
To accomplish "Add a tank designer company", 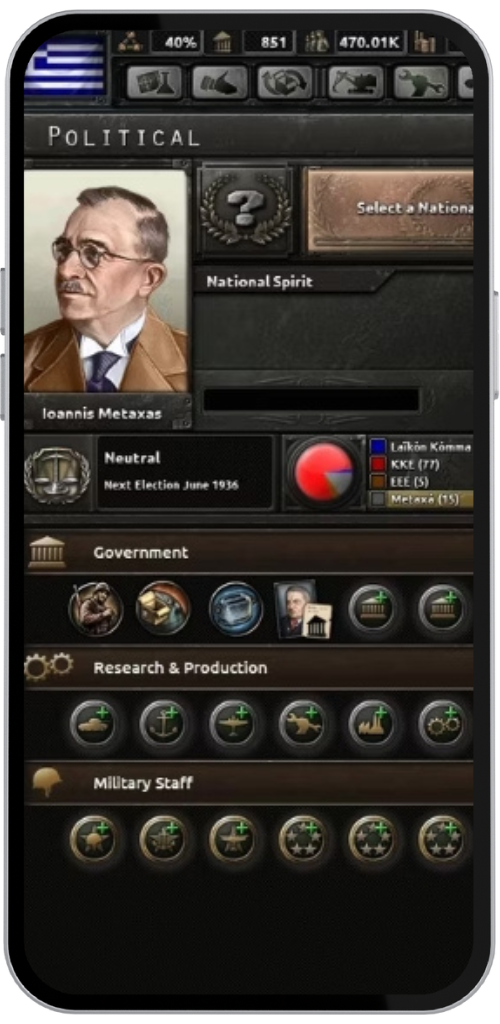I will [93, 724].
